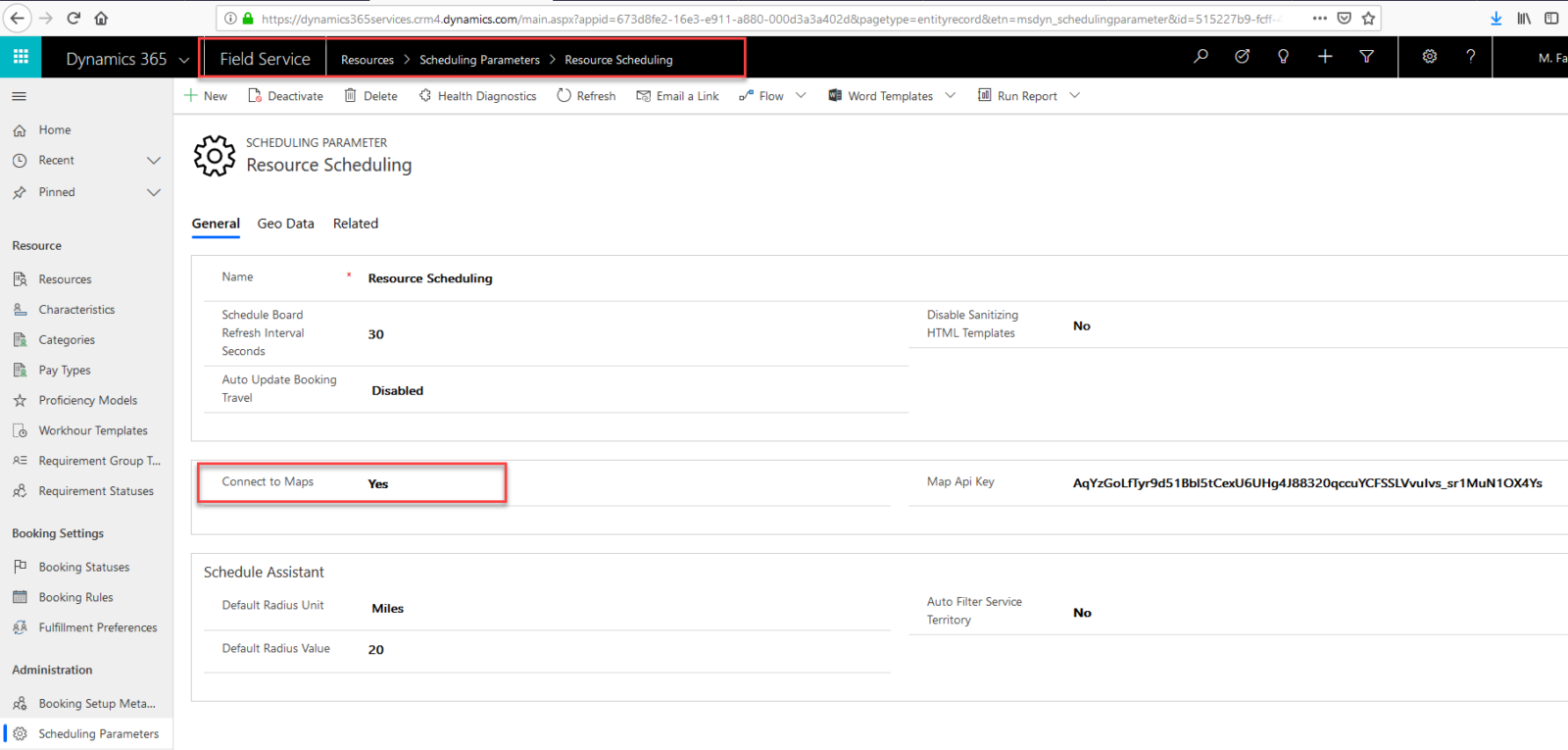
Task: Open the Word Templates dropdown arrow
Action: pos(950,96)
